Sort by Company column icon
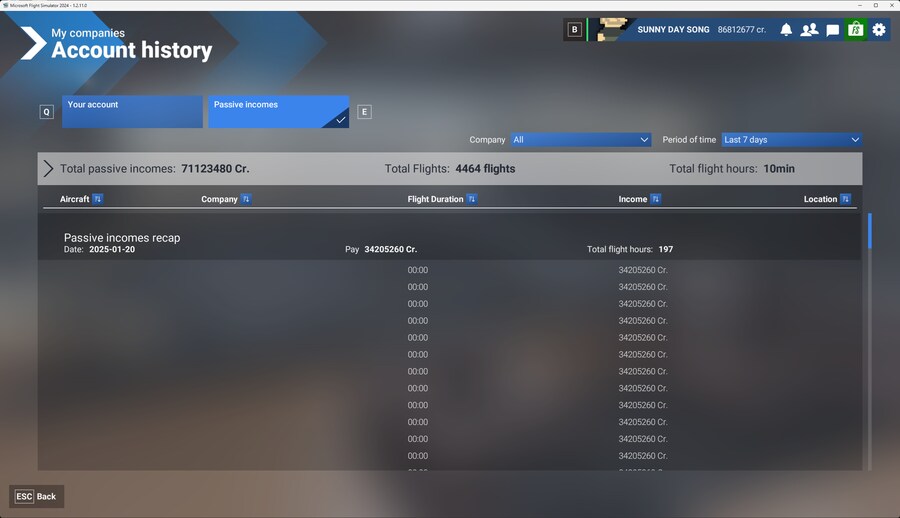 pos(246,199)
